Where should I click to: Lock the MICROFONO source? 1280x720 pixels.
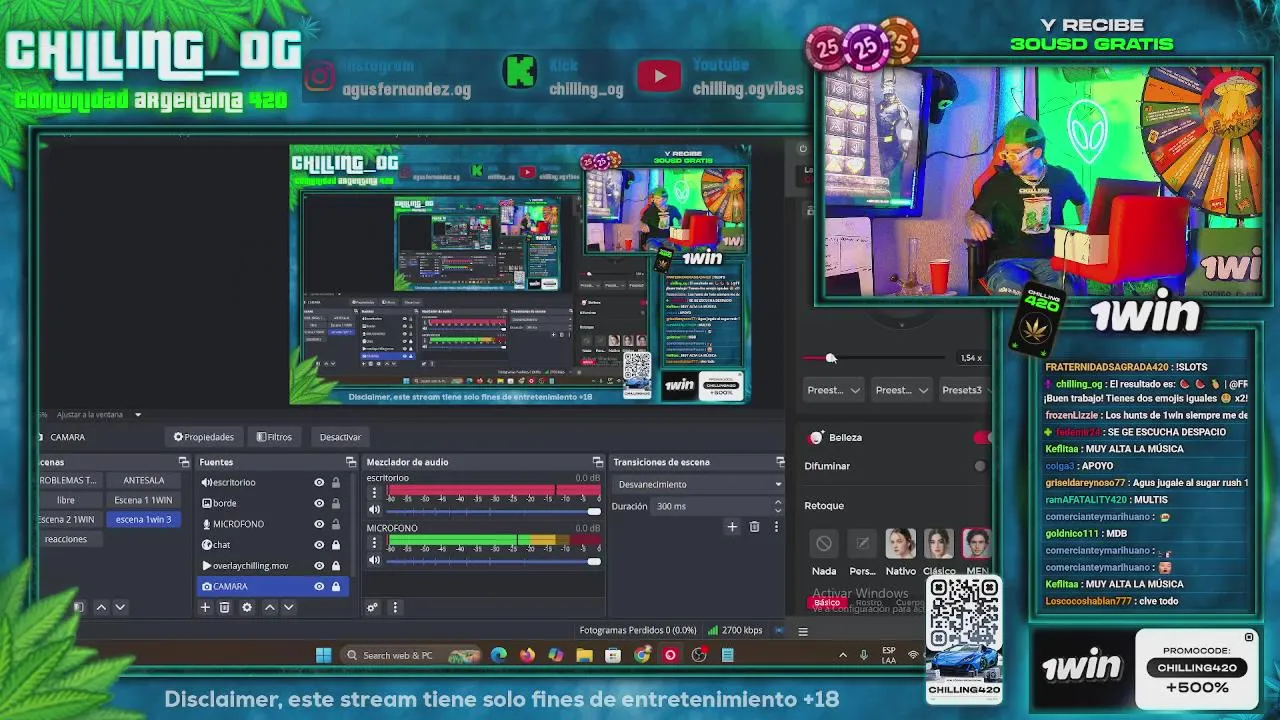tap(336, 524)
